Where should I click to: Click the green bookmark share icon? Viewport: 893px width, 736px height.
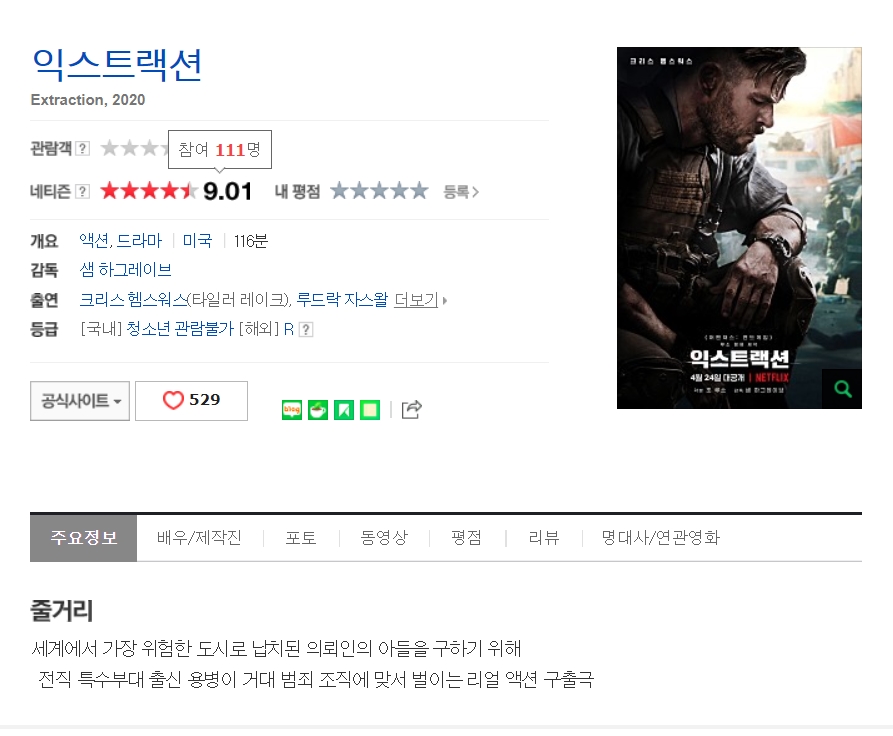pos(344,410)
